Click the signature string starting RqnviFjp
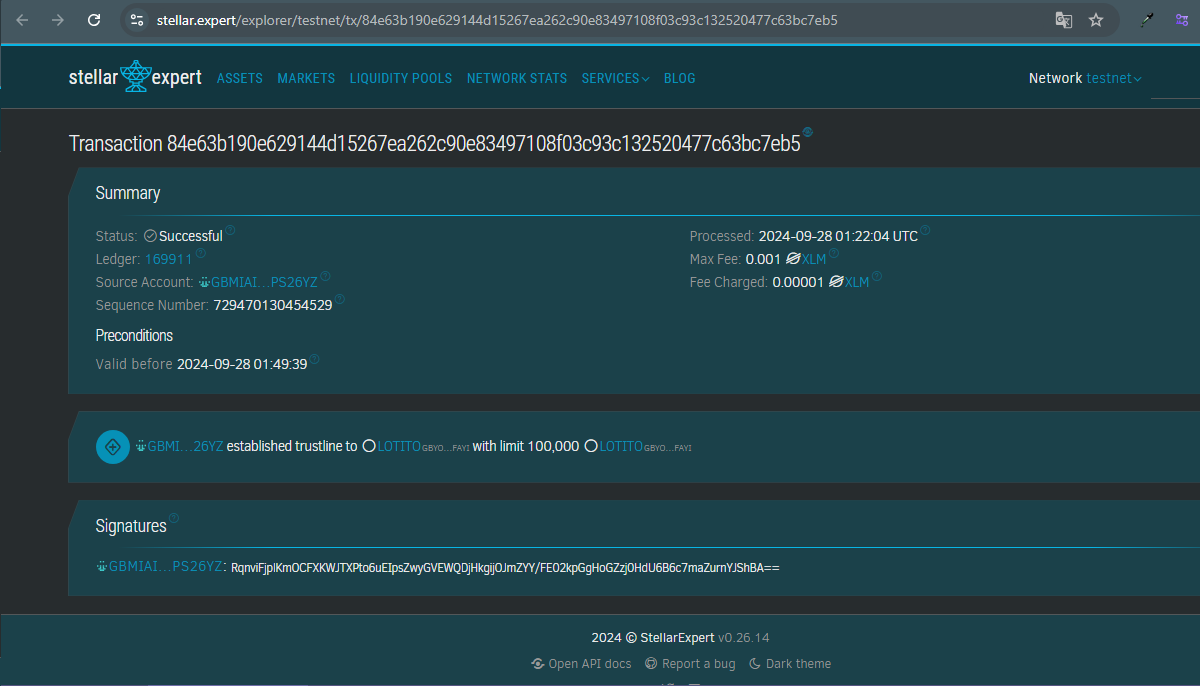Viewport: 1200px width, 686px height. click(505, 567)
